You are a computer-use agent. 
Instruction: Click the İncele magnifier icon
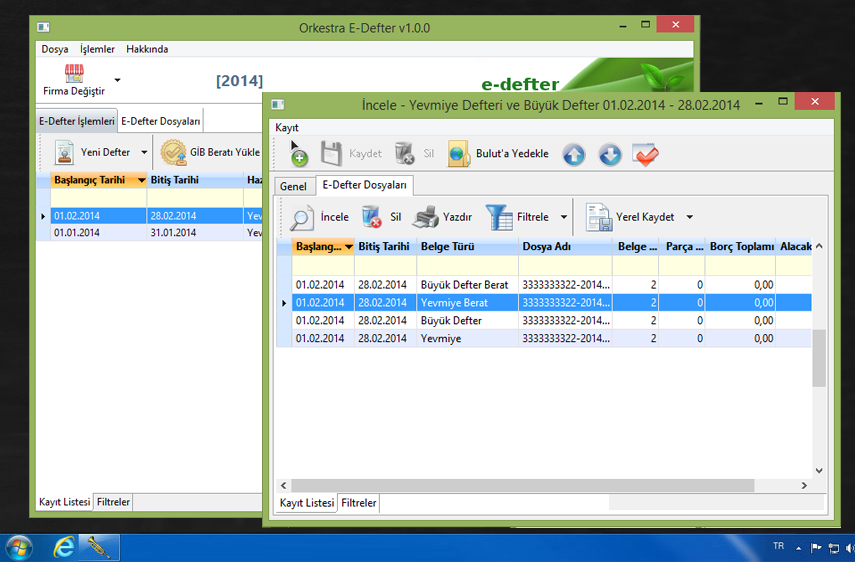(x=302, y=217)
